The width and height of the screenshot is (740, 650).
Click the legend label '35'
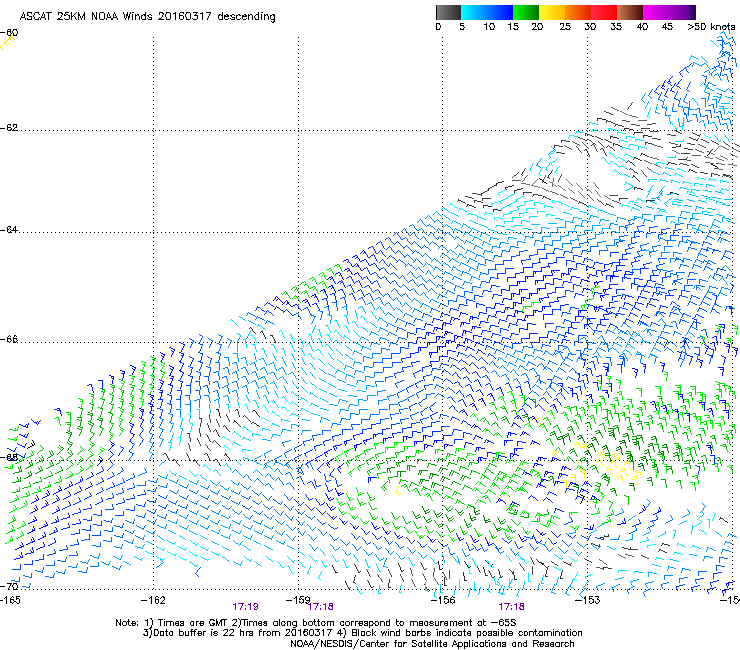point(616,27)
